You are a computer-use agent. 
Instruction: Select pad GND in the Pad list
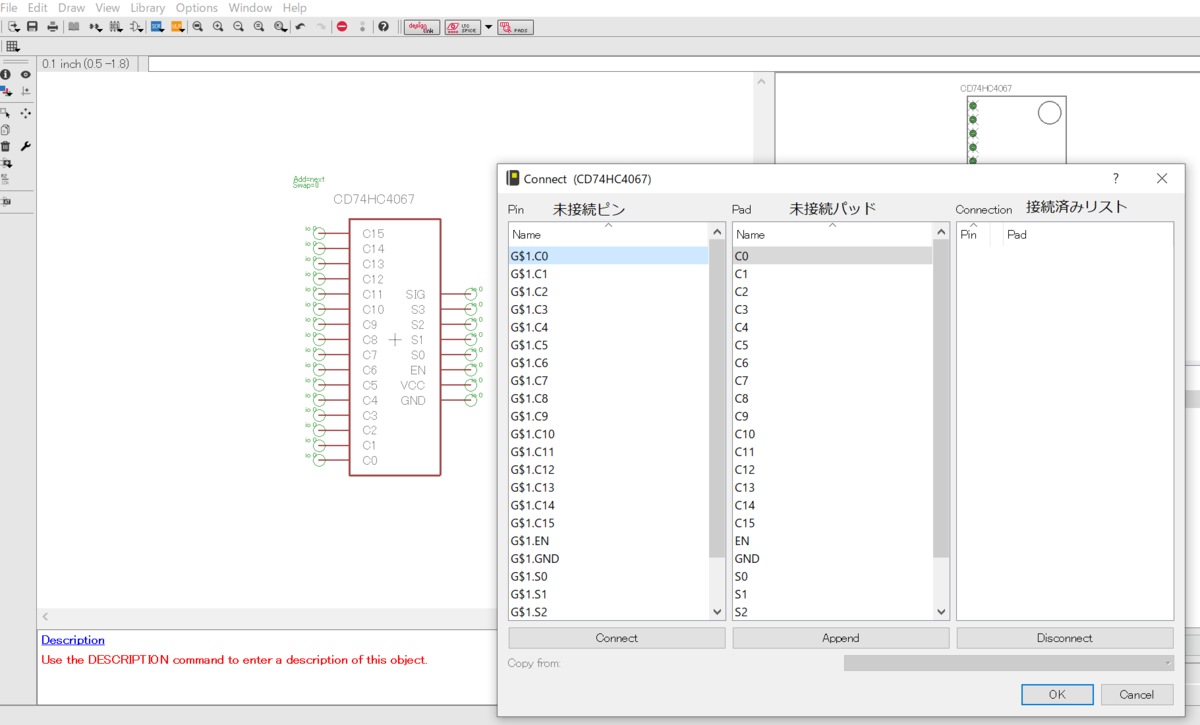tap(832, 559)
